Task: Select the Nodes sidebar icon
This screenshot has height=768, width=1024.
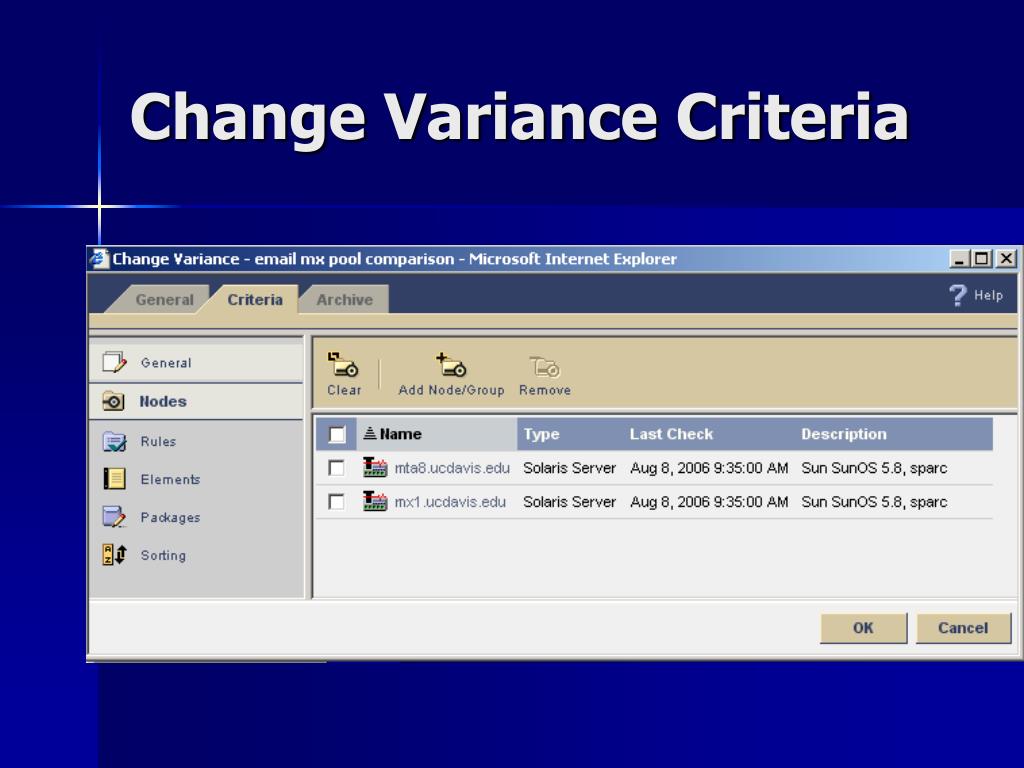Action: coord(114,401)
